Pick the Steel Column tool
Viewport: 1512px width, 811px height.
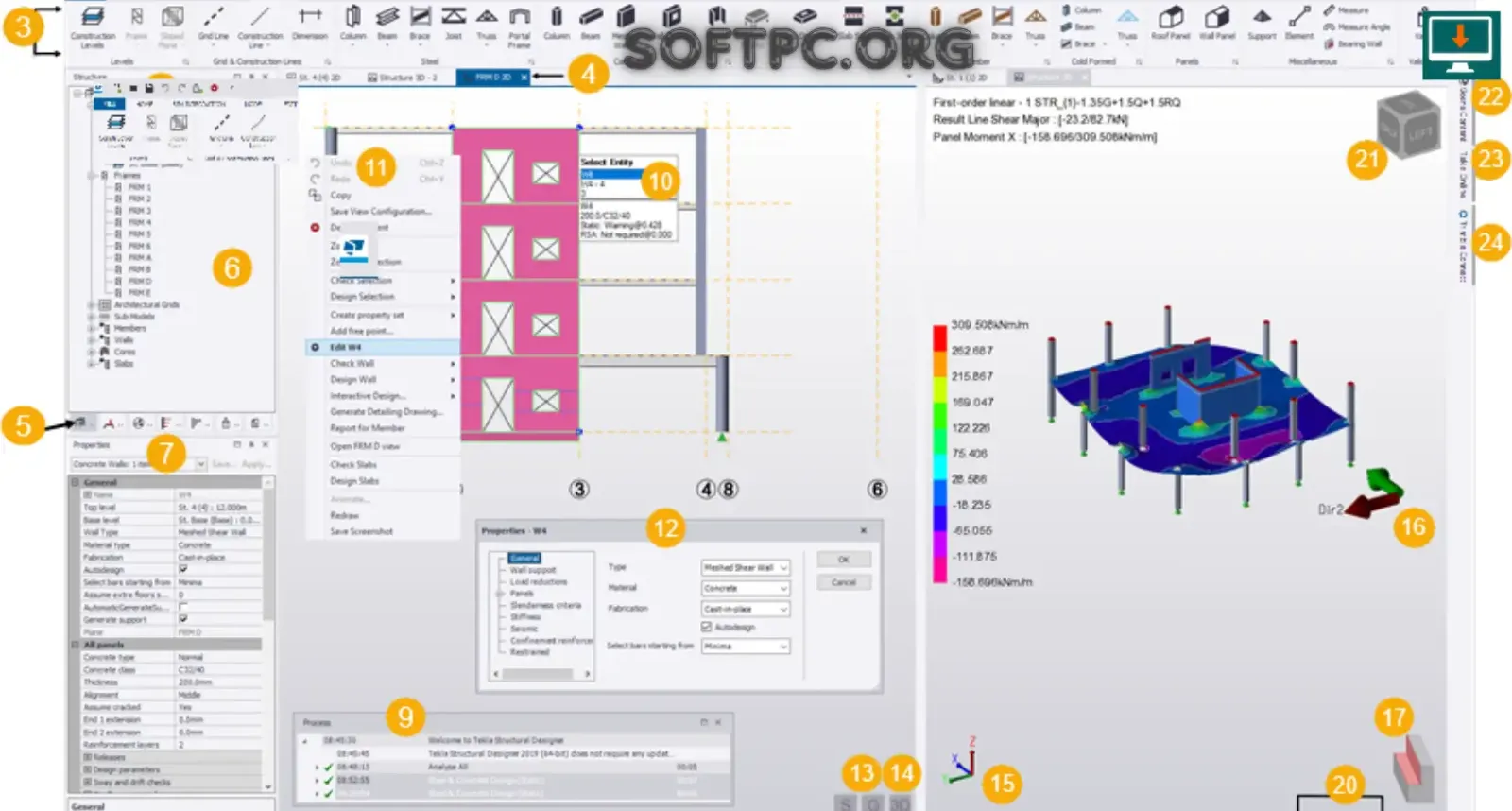[352, 24]
